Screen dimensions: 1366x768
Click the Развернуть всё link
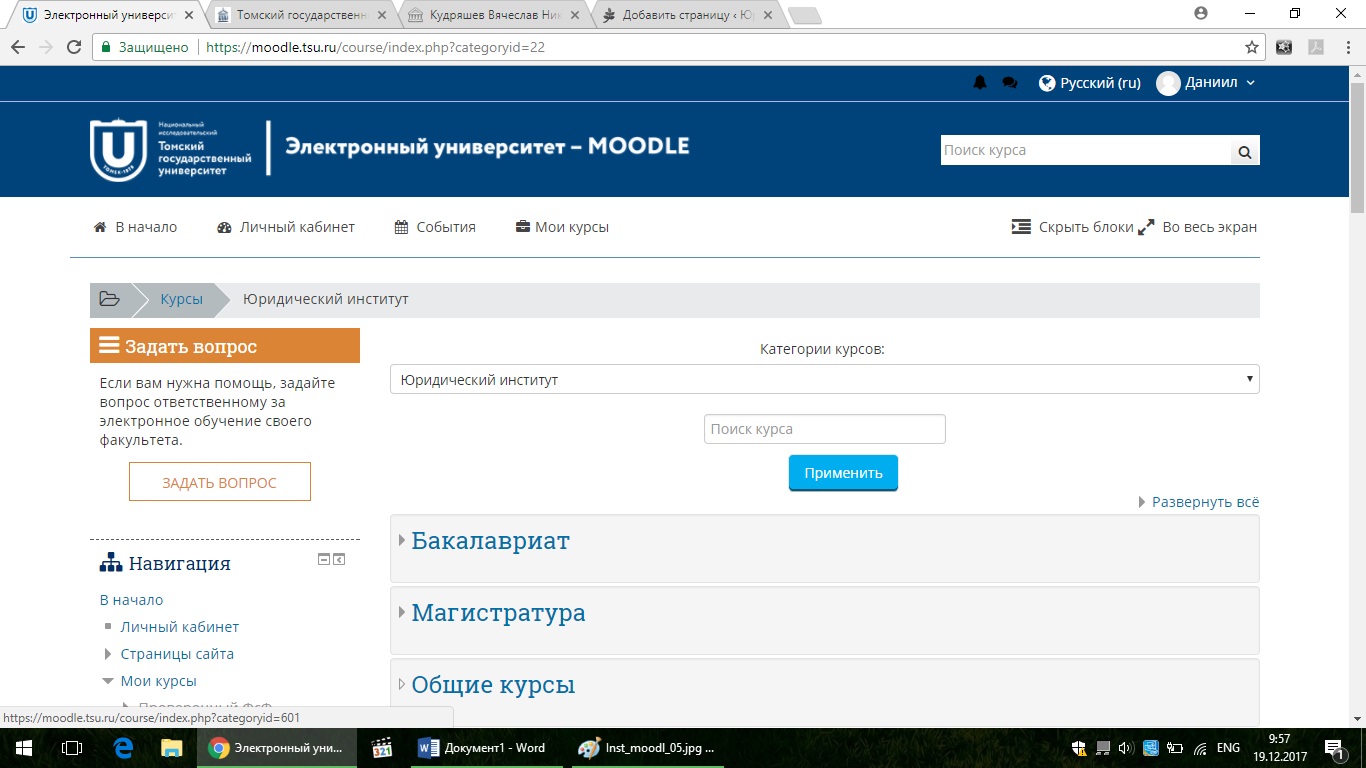tap(1204, 501)
